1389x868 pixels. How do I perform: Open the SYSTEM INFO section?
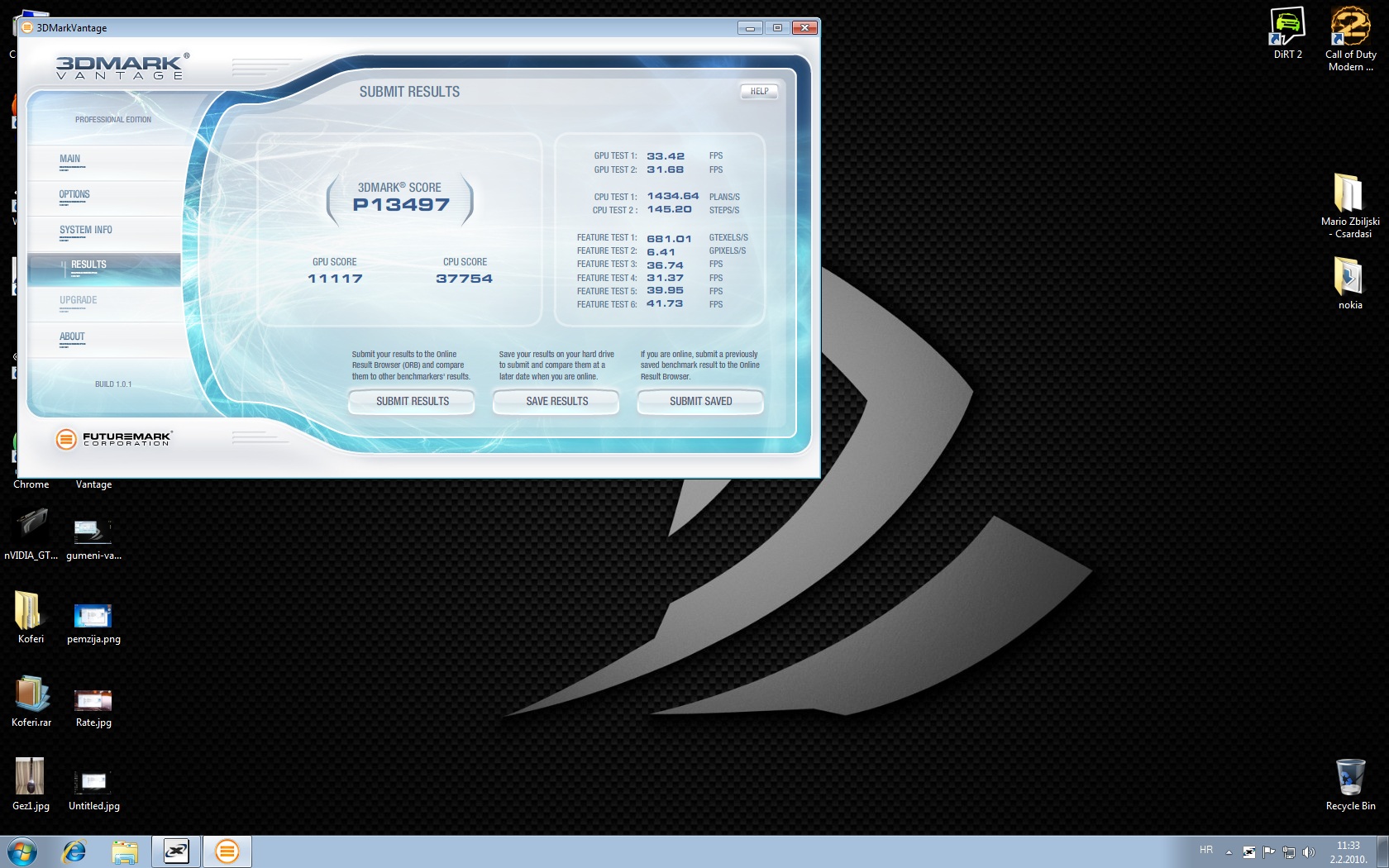pyautogui.click(x=104, y=234)
